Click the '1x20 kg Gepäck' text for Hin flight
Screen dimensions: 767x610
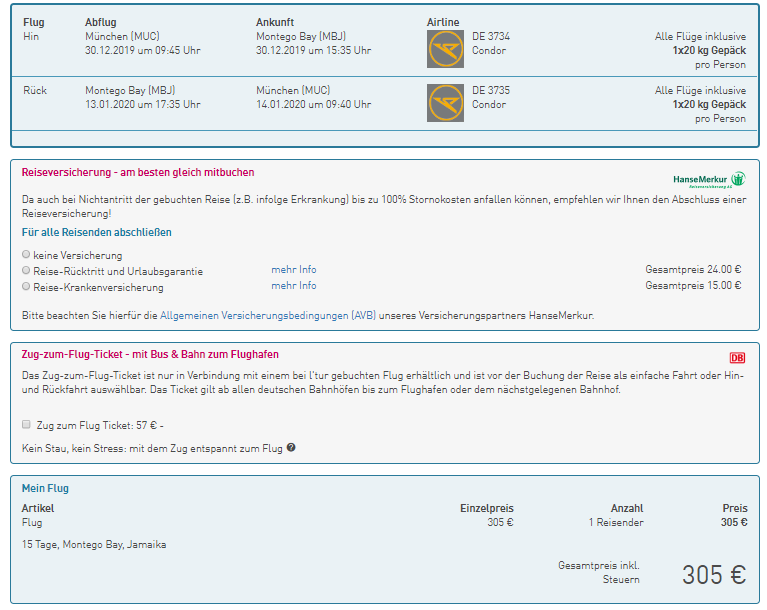(708, 50)
